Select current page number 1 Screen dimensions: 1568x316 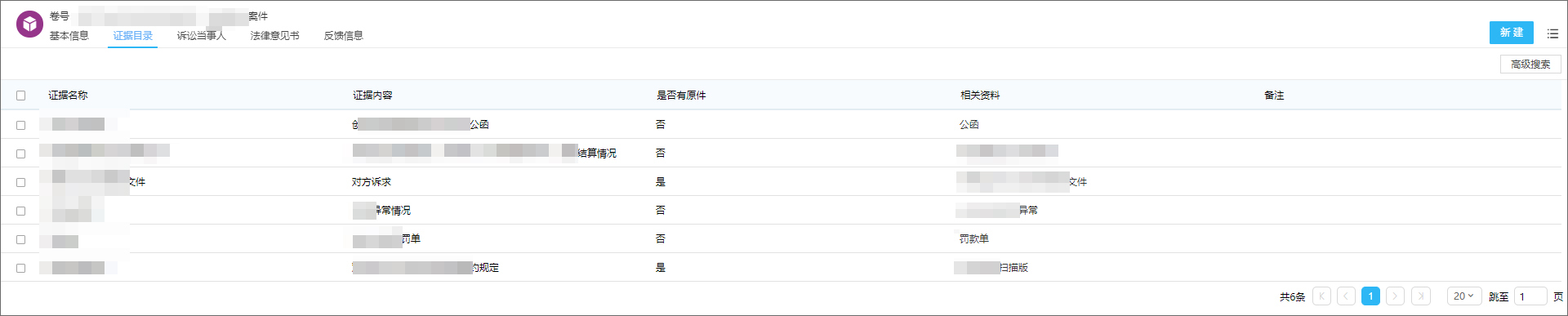(1371, 296)
